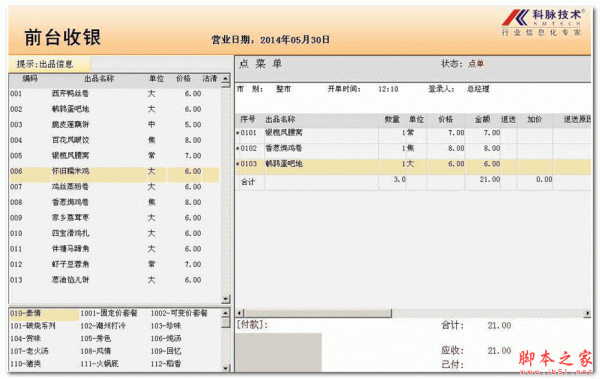
Task: Select dish 013 in the product list
Action: (x=115, y=280)
